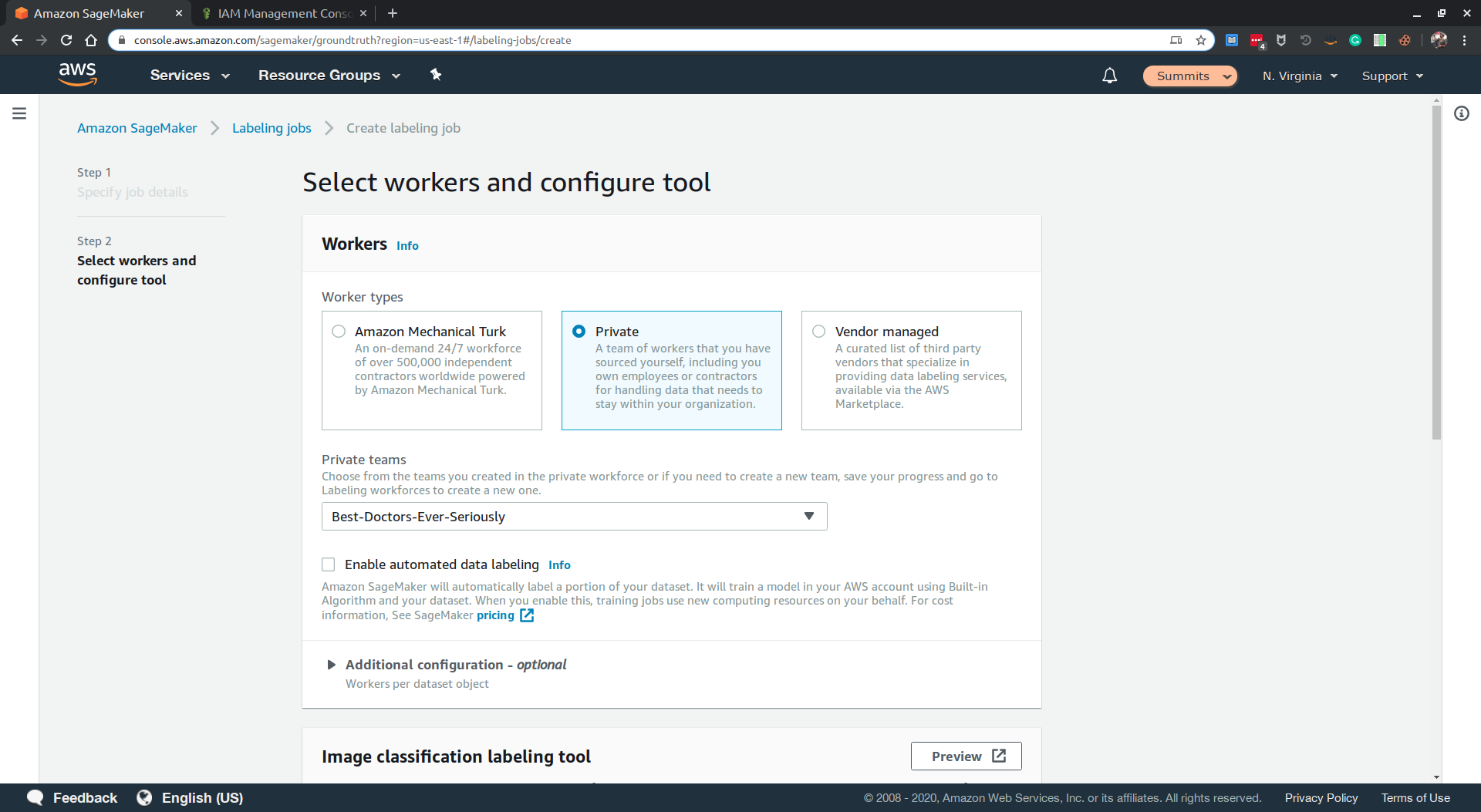
Task: Click the Feedback speech bubble icon
Action: point(35,797)
